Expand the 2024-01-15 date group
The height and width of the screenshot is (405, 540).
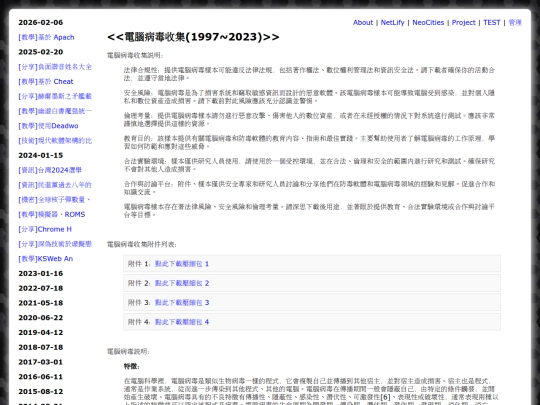[x=41, y=155]
